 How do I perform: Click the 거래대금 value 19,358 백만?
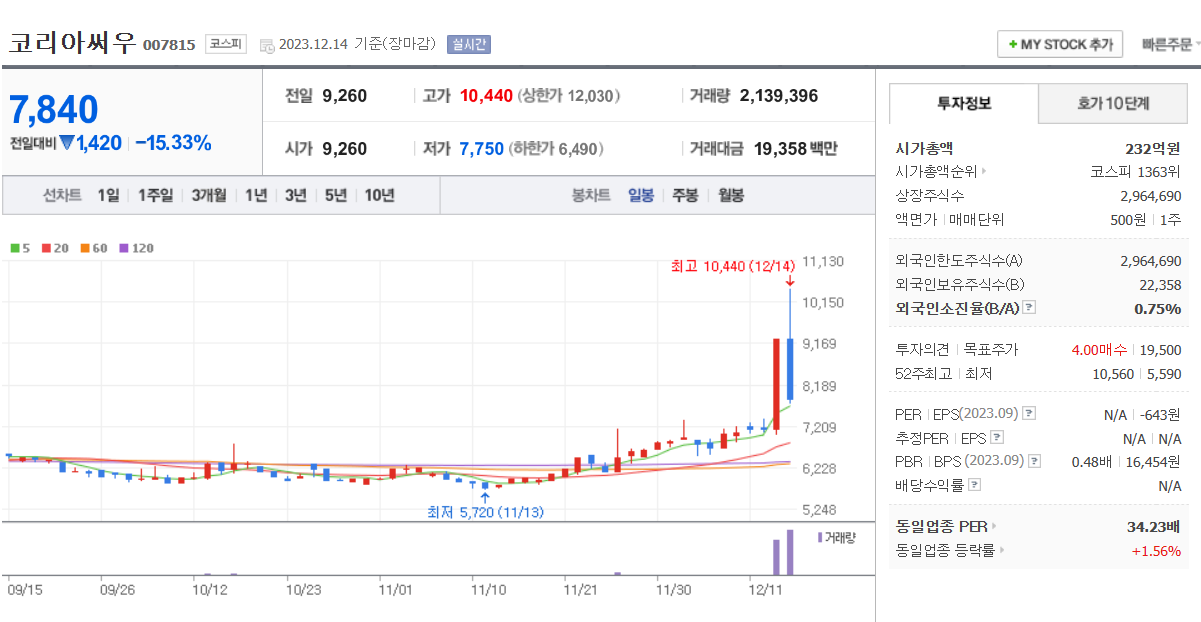(796, 149)
